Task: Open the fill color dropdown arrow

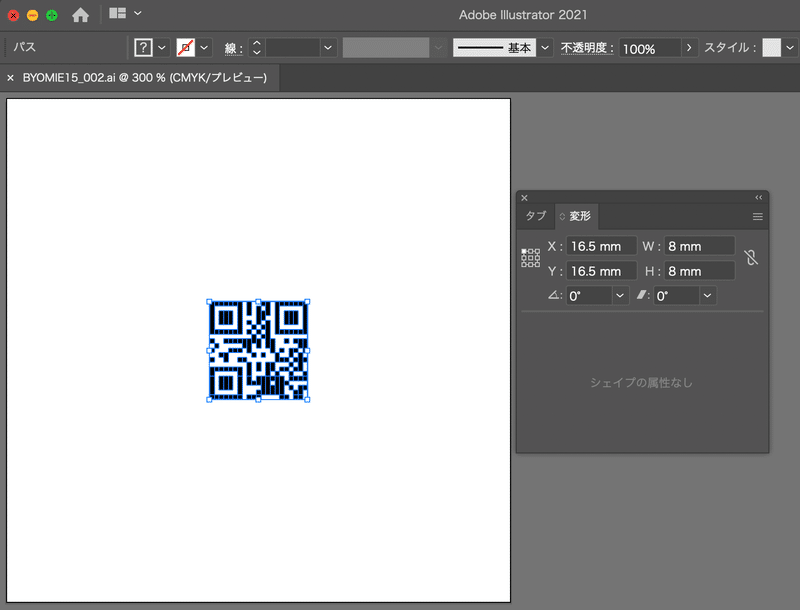Action: (162, 48)
